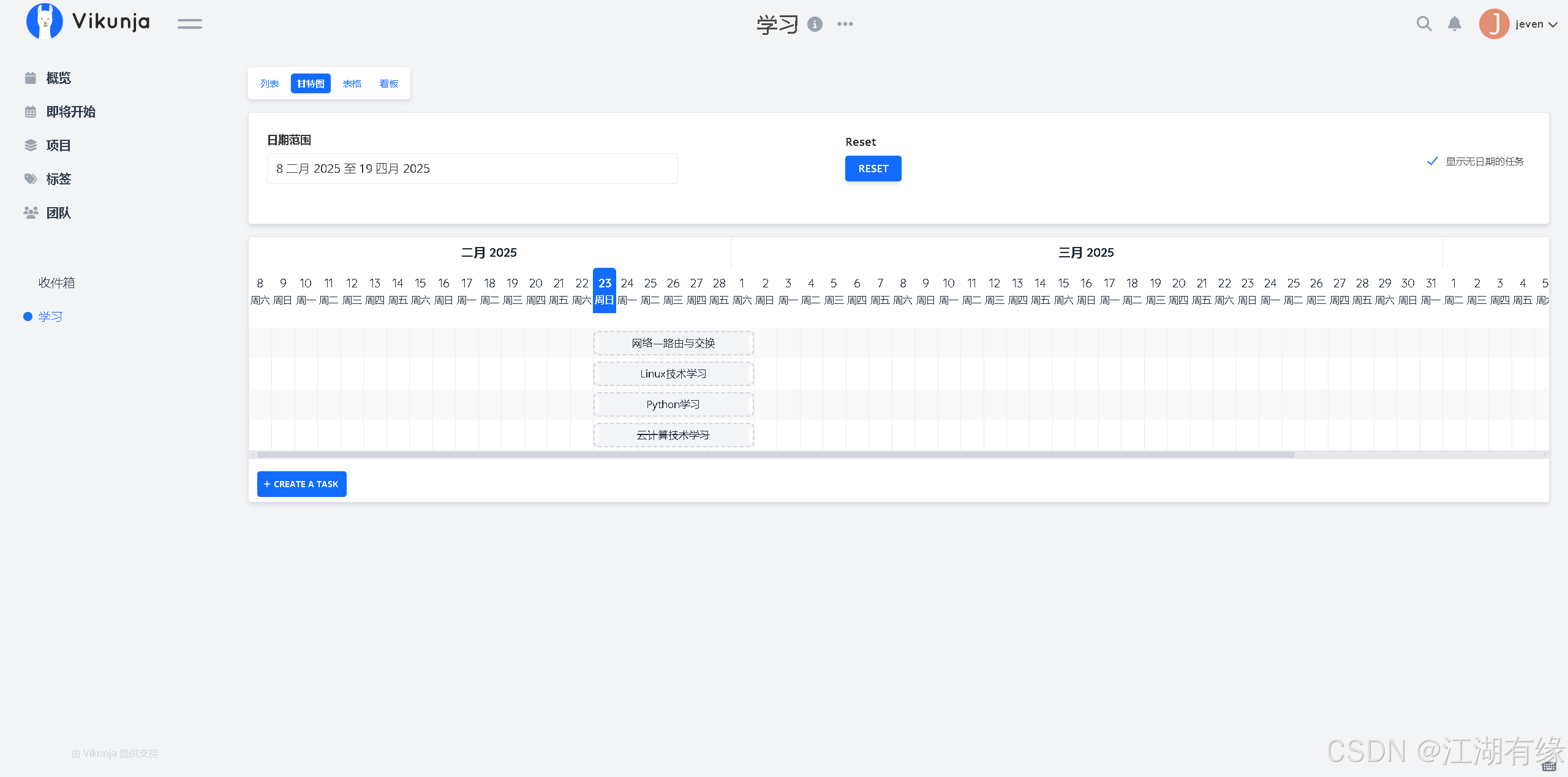Click the blue RESET button
The width and height of the screenshot is (1568, 777).
(x=873, y=169)
